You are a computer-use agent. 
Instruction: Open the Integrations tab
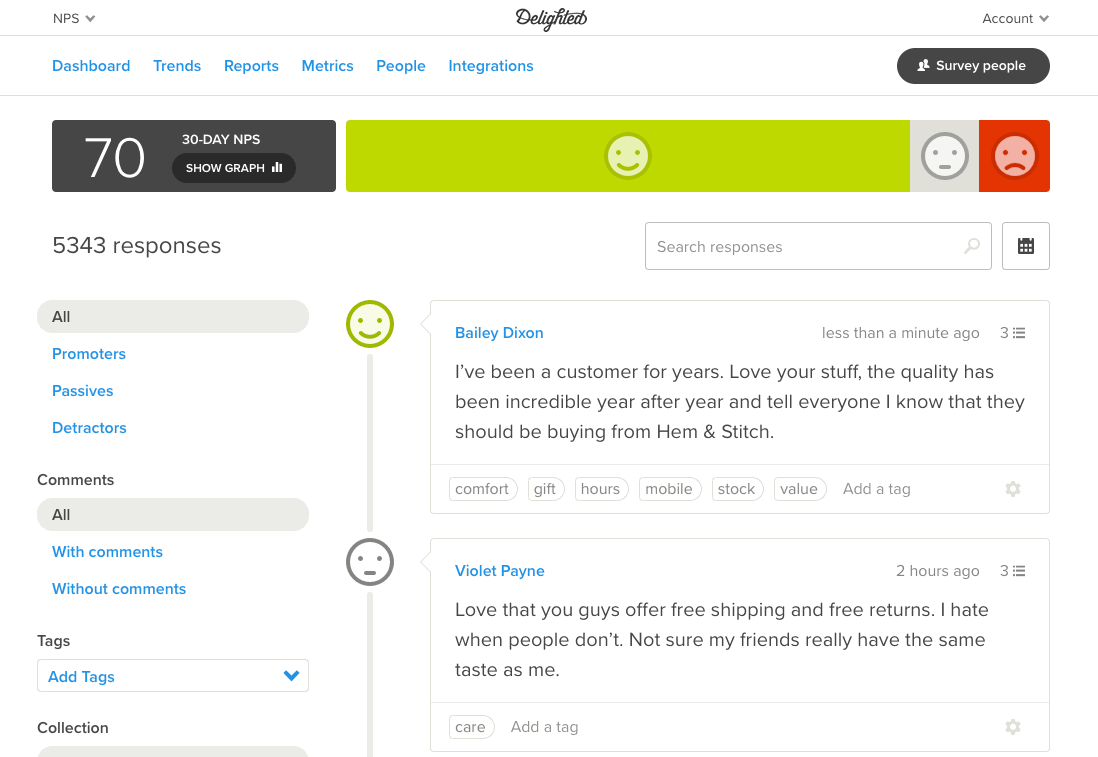click(491, 66)
